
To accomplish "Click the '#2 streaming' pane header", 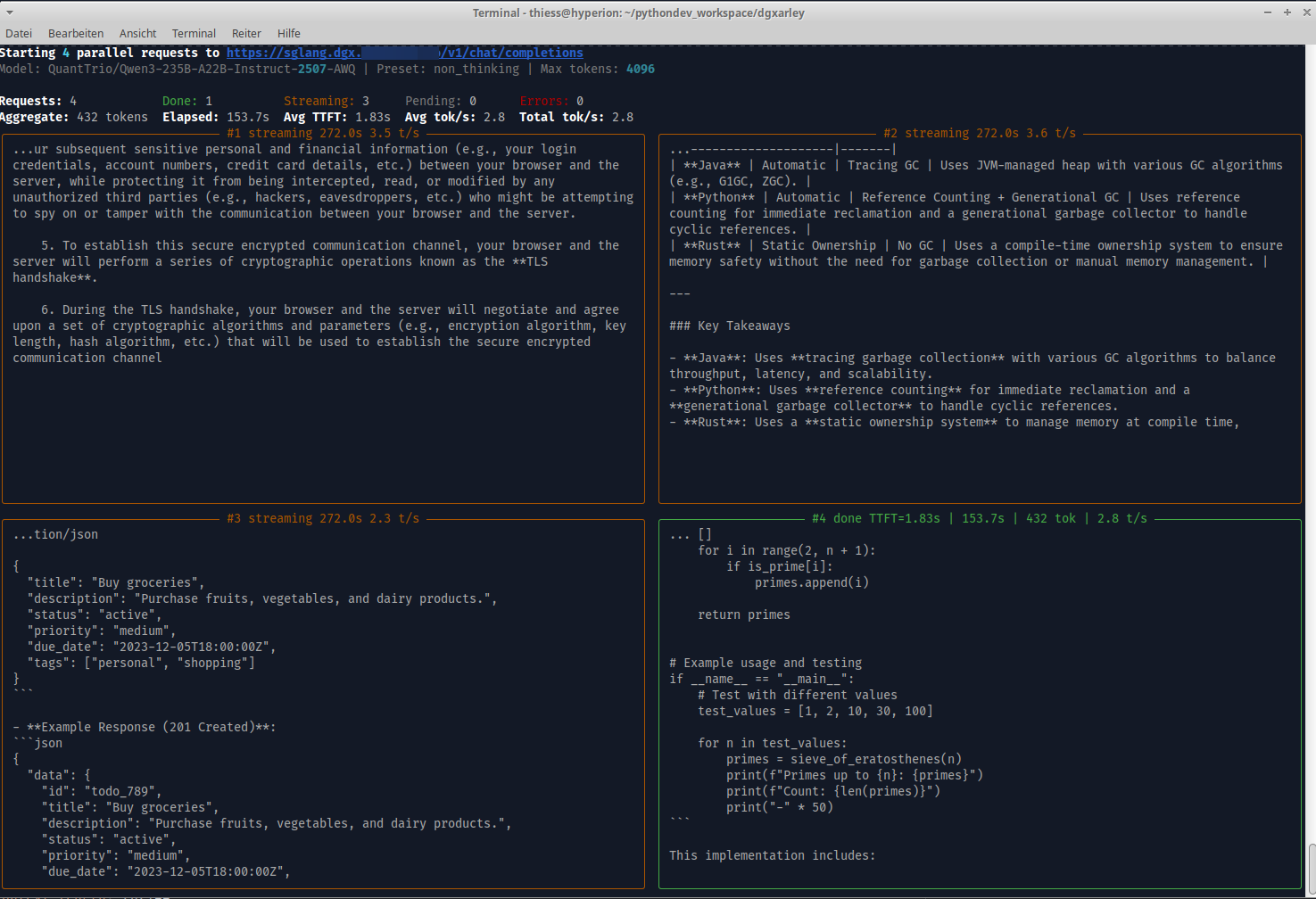I will [x=980, y=133].
